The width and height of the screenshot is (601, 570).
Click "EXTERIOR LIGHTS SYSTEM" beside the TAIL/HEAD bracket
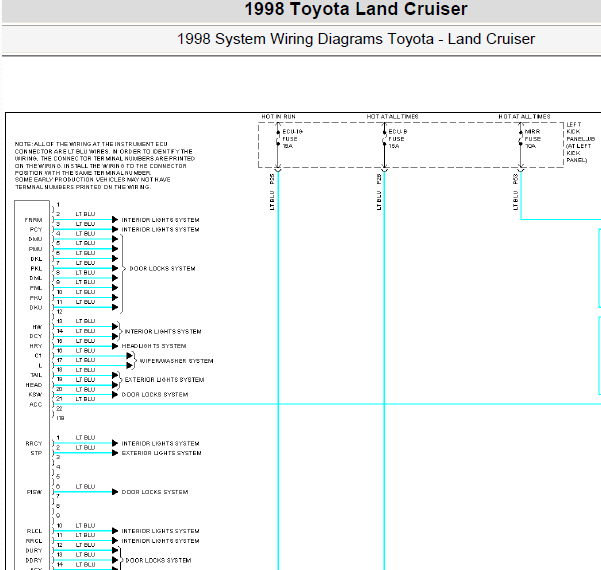pyautogui.click(x=164, y=380)
